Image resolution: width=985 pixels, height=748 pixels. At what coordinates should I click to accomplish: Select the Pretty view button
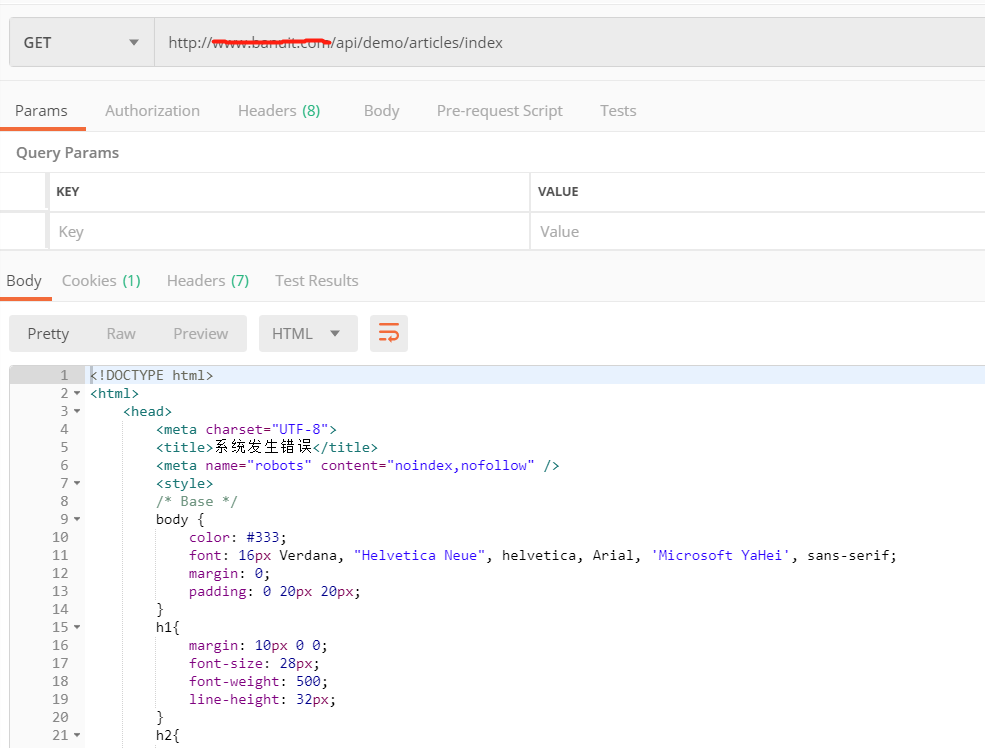coord(48,333)
